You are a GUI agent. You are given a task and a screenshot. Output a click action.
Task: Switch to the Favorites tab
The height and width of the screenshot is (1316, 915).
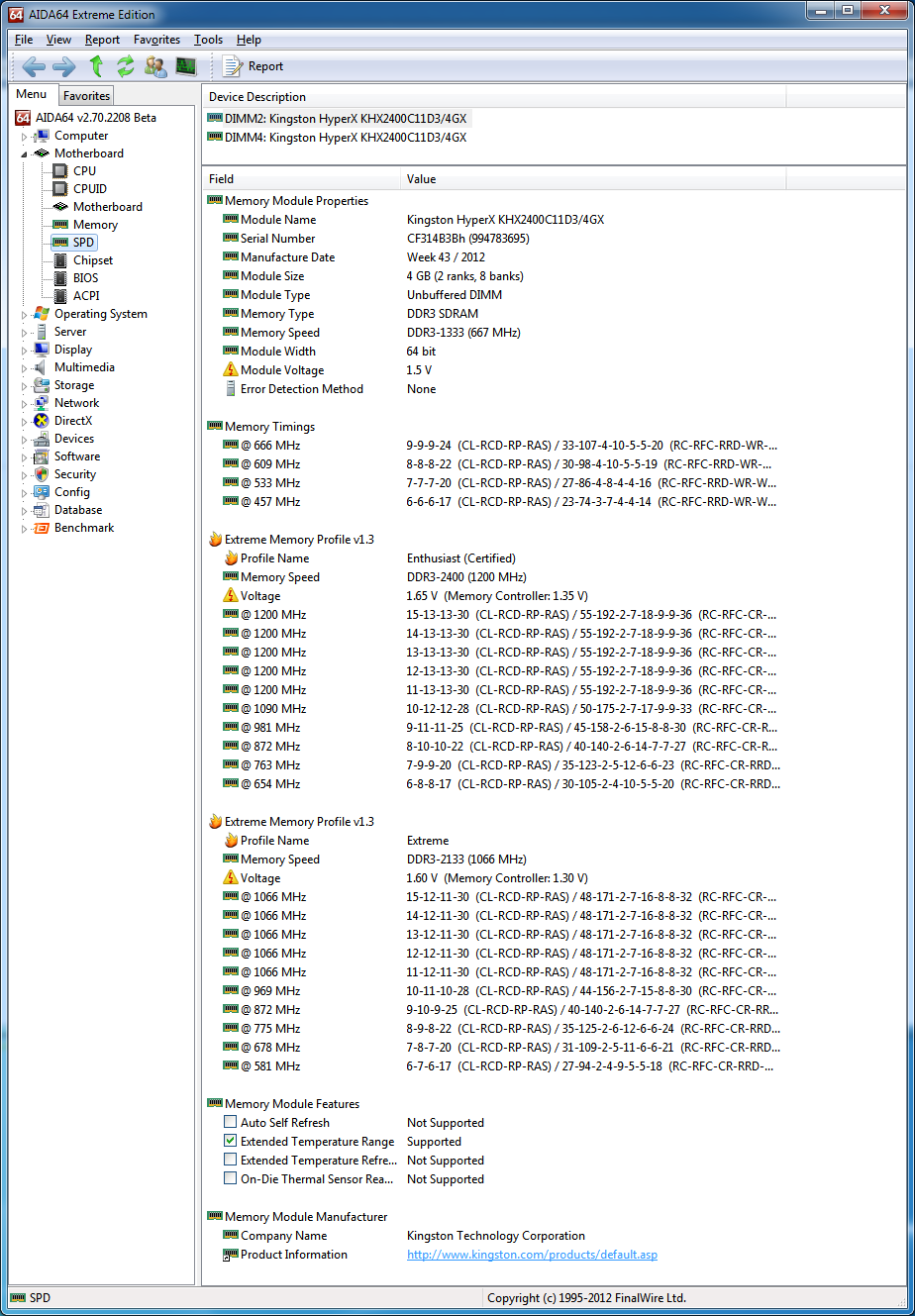[x=86, y=96]
